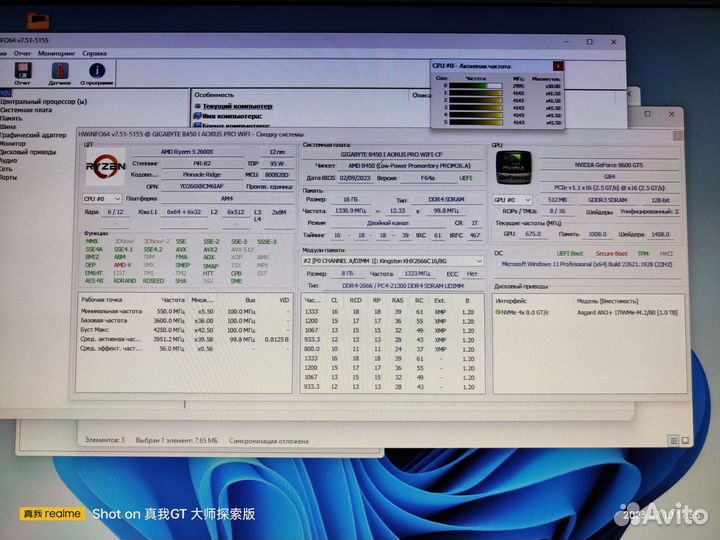Click the DDR4 SDRAM memory type field

(446, 200)
